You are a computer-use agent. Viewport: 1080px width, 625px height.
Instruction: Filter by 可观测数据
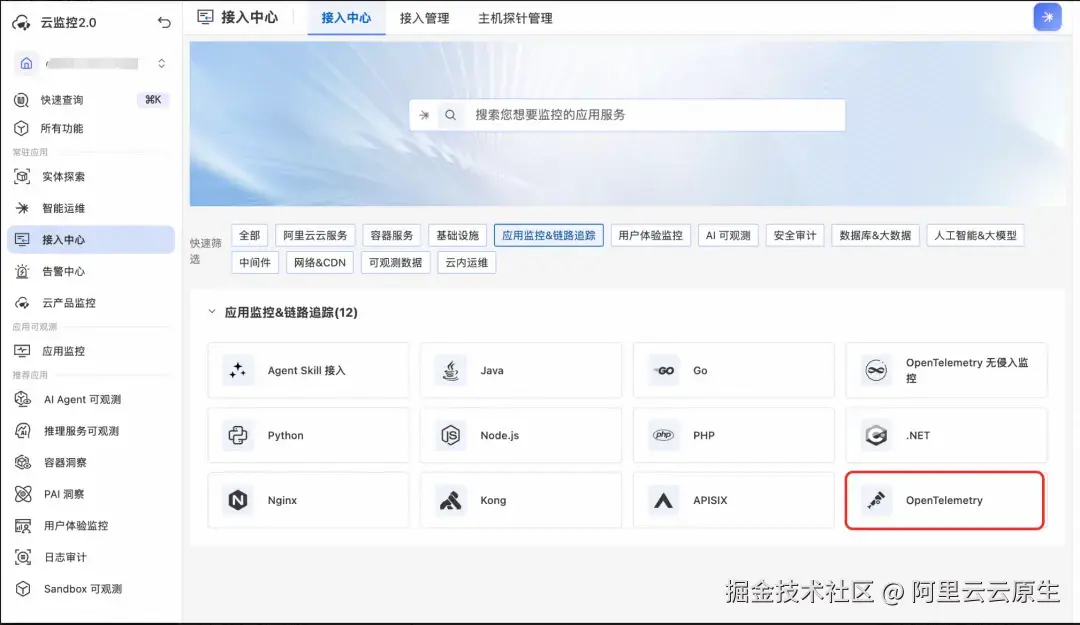(395, 263)
